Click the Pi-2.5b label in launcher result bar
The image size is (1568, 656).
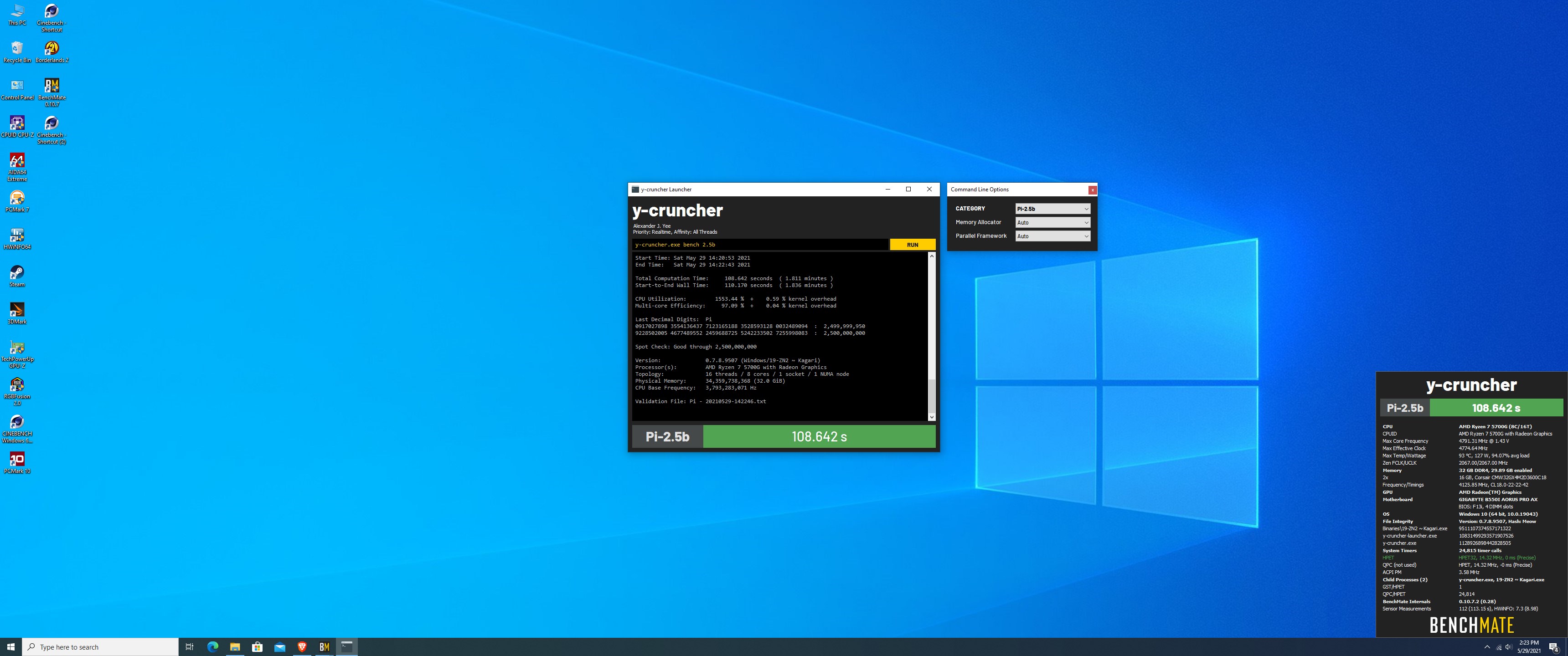point(668,436)
